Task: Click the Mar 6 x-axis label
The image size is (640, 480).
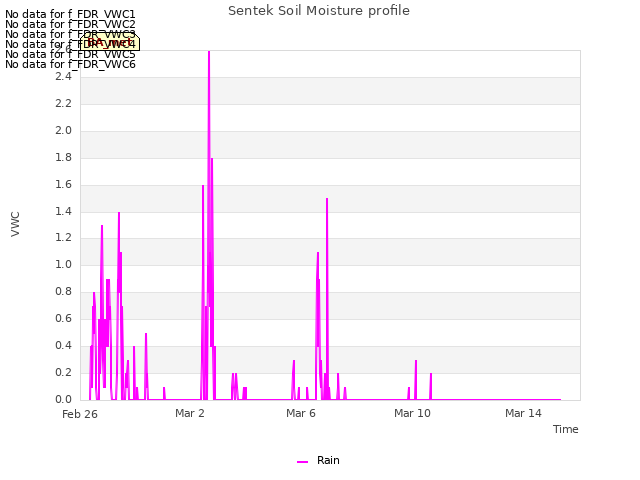Action: coord(301,413)
